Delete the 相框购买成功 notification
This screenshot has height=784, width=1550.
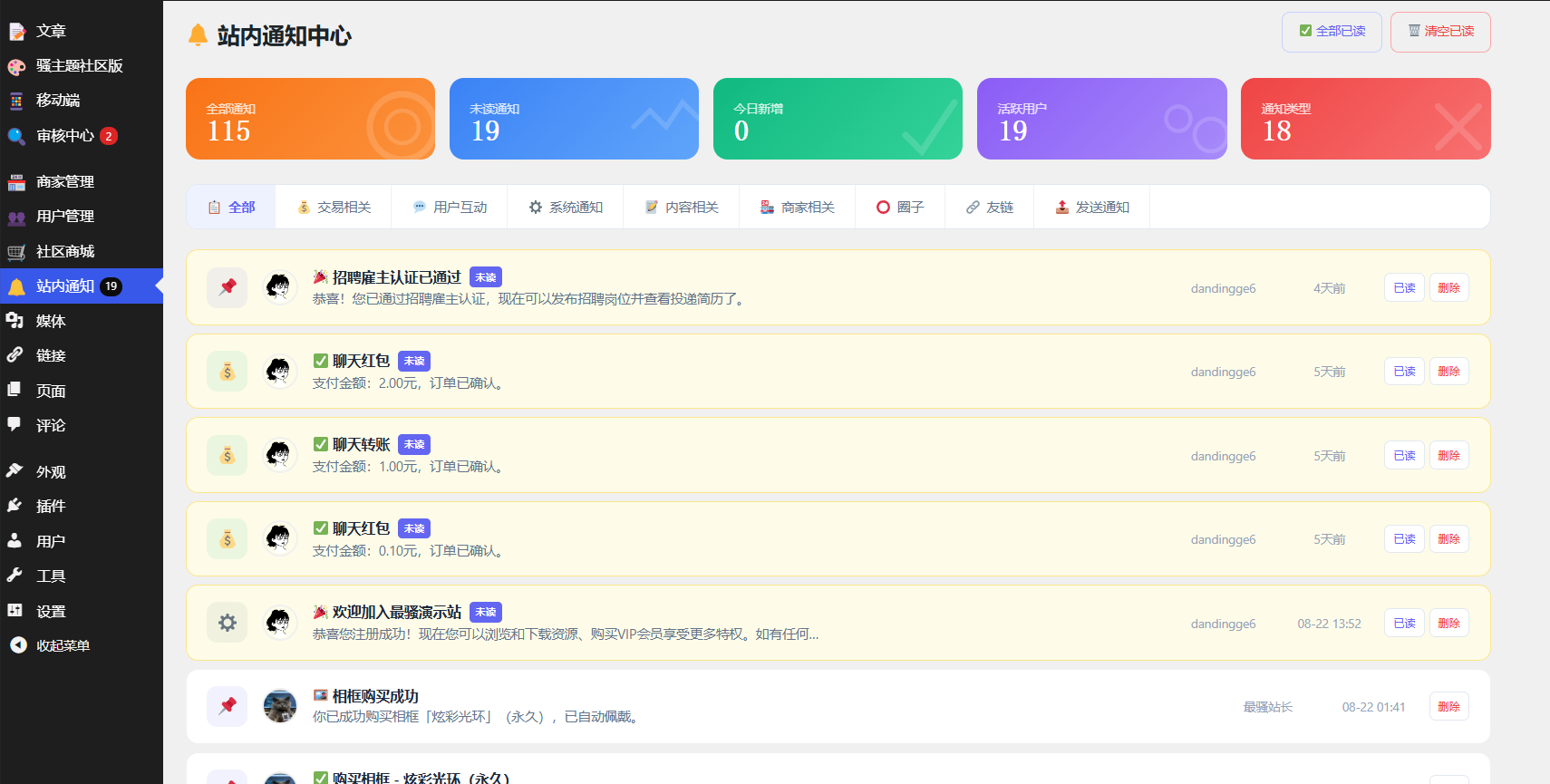coord(1448,707)
